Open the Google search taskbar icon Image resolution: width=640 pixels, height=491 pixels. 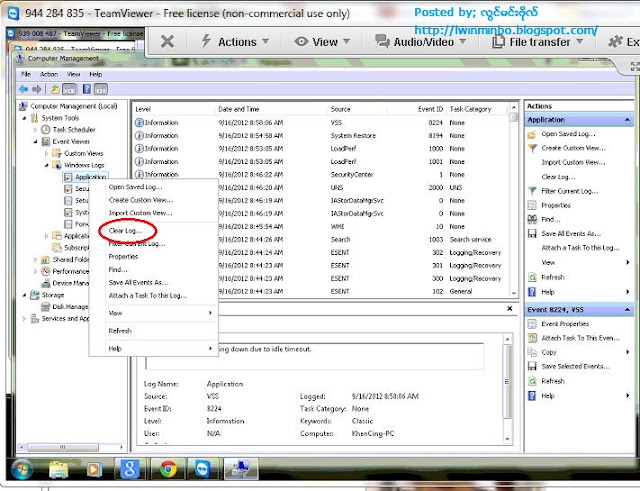130,469
